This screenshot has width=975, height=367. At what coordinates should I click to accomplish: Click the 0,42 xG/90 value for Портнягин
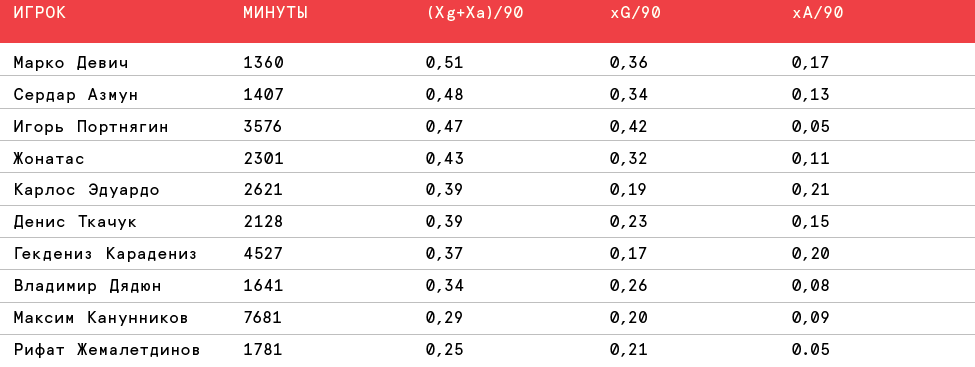(629, 127)
